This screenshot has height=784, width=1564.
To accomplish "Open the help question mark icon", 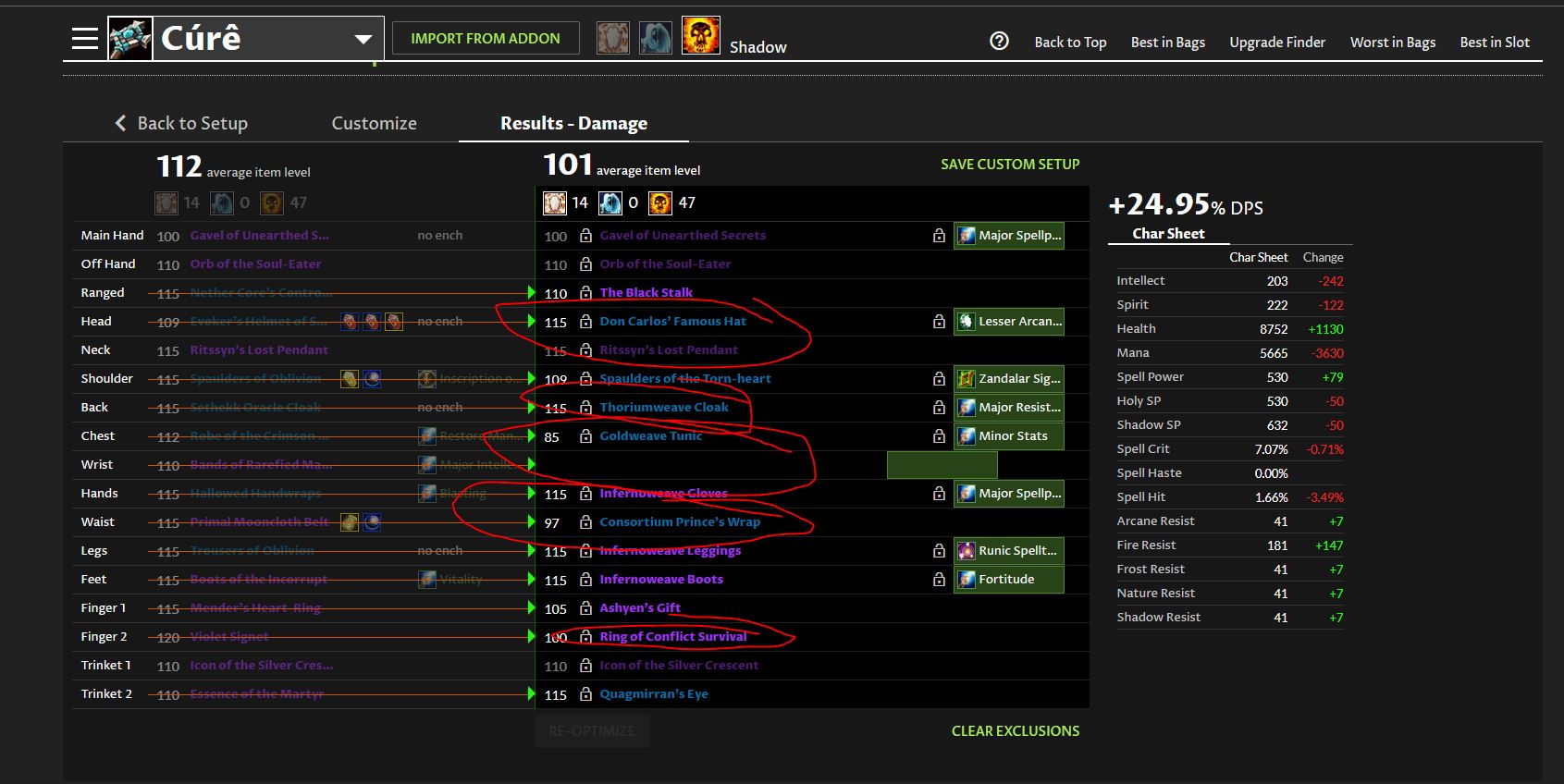I will tap(999, 41).
